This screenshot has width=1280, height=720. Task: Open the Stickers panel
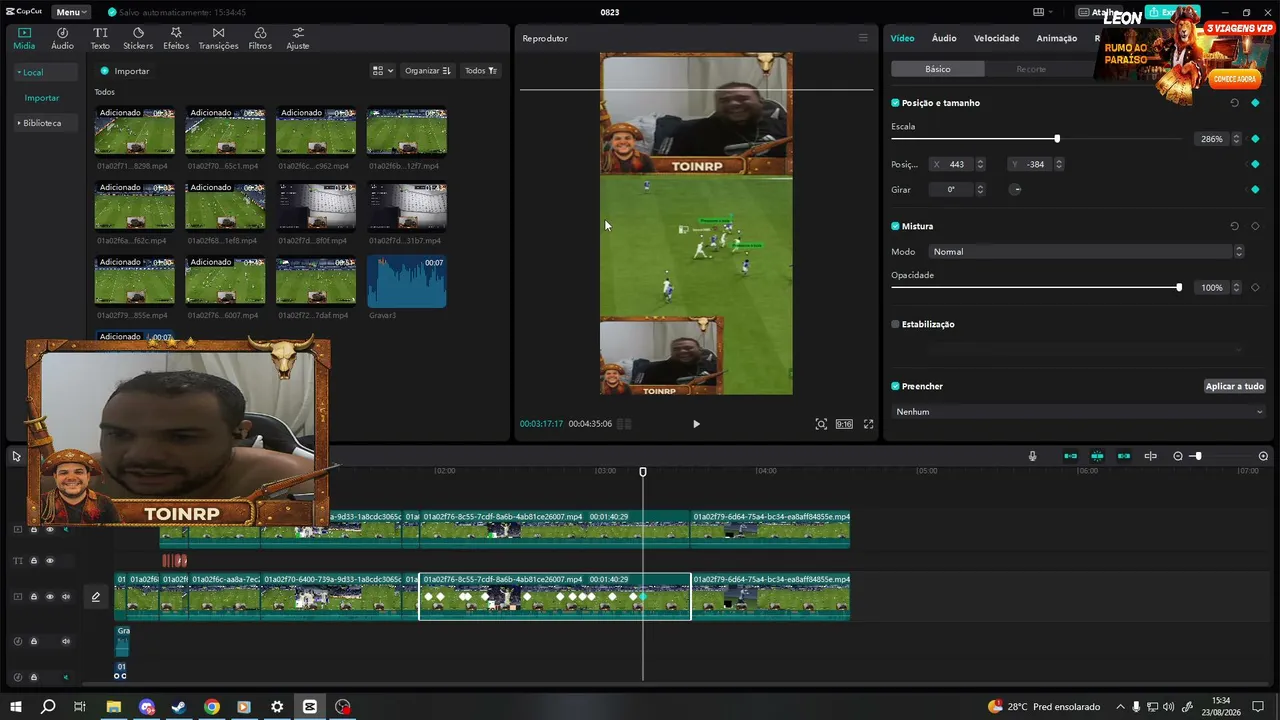138,38
